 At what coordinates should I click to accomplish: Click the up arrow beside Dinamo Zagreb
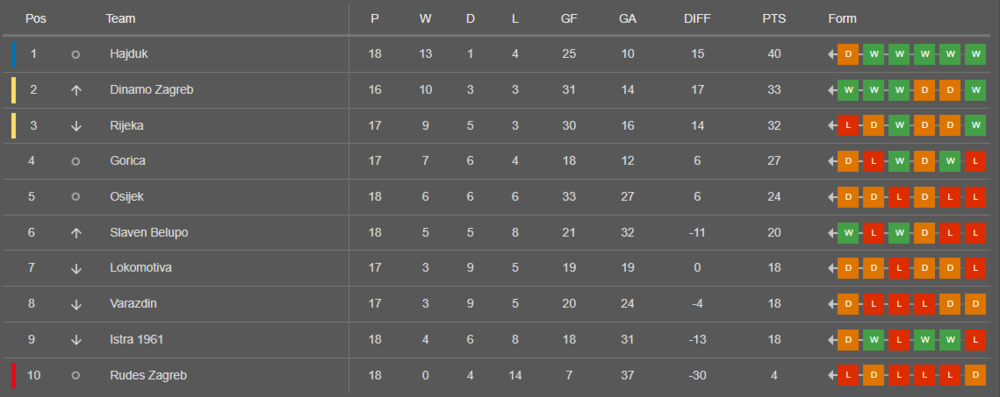(76, 90)
